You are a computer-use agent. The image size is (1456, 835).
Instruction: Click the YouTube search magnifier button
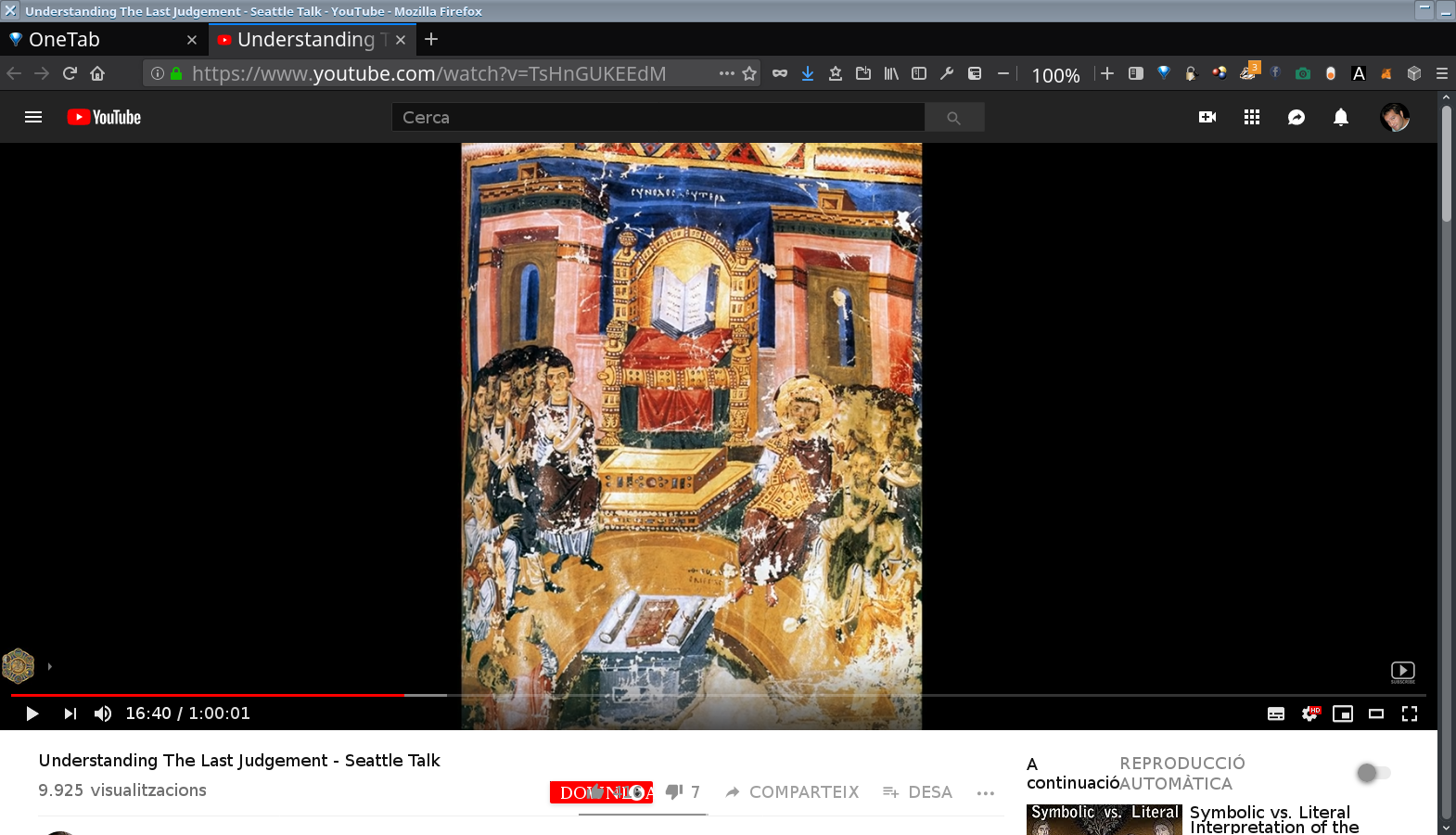(x=954, y=117)
